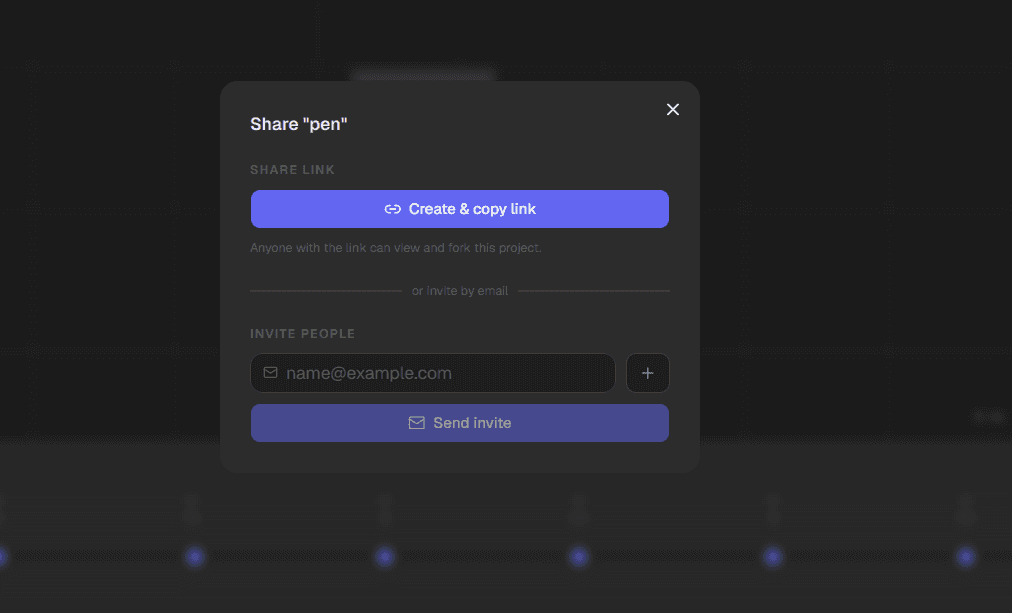
Task: Click the purple dot on the far left edge
Action: [x=2, y=556]
